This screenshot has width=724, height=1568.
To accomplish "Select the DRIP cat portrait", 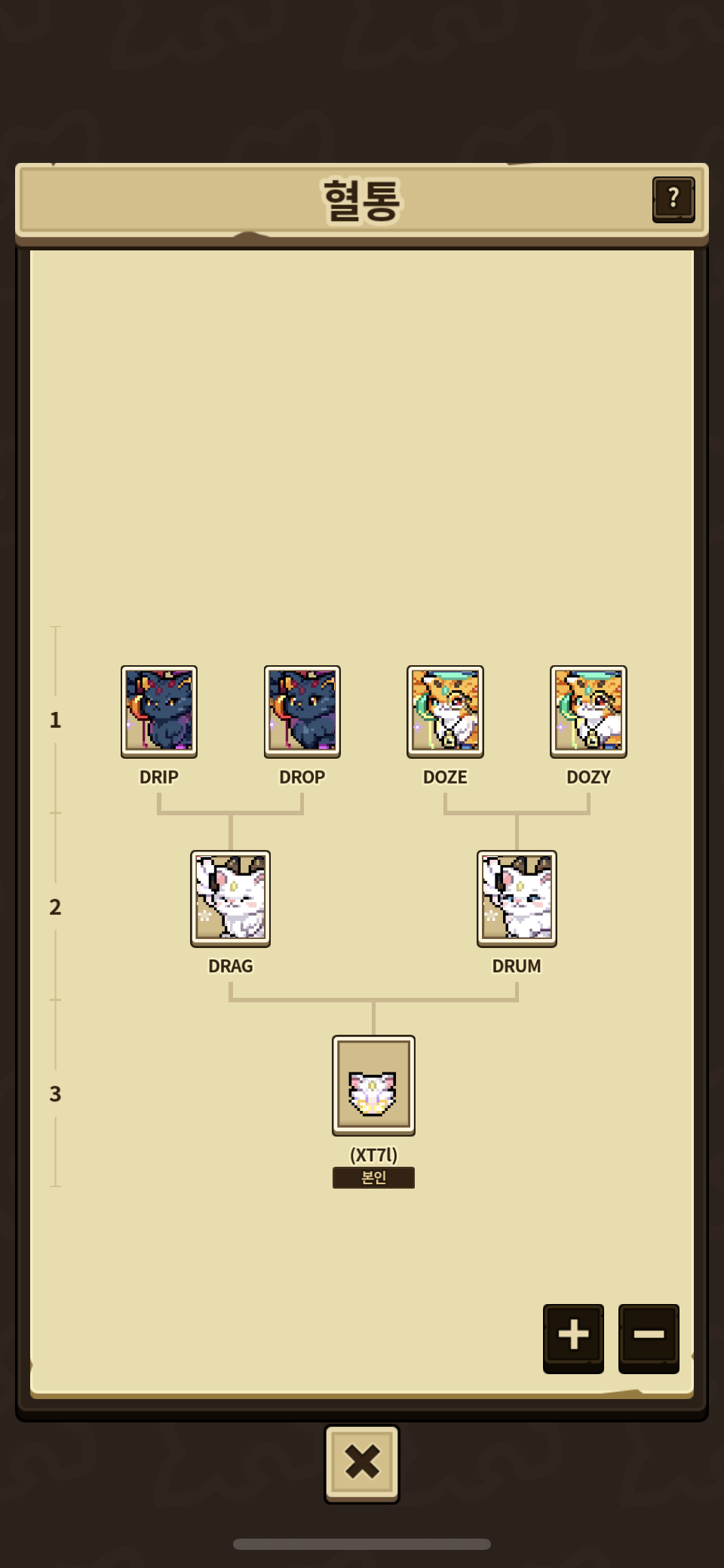I will pos(159,711).
